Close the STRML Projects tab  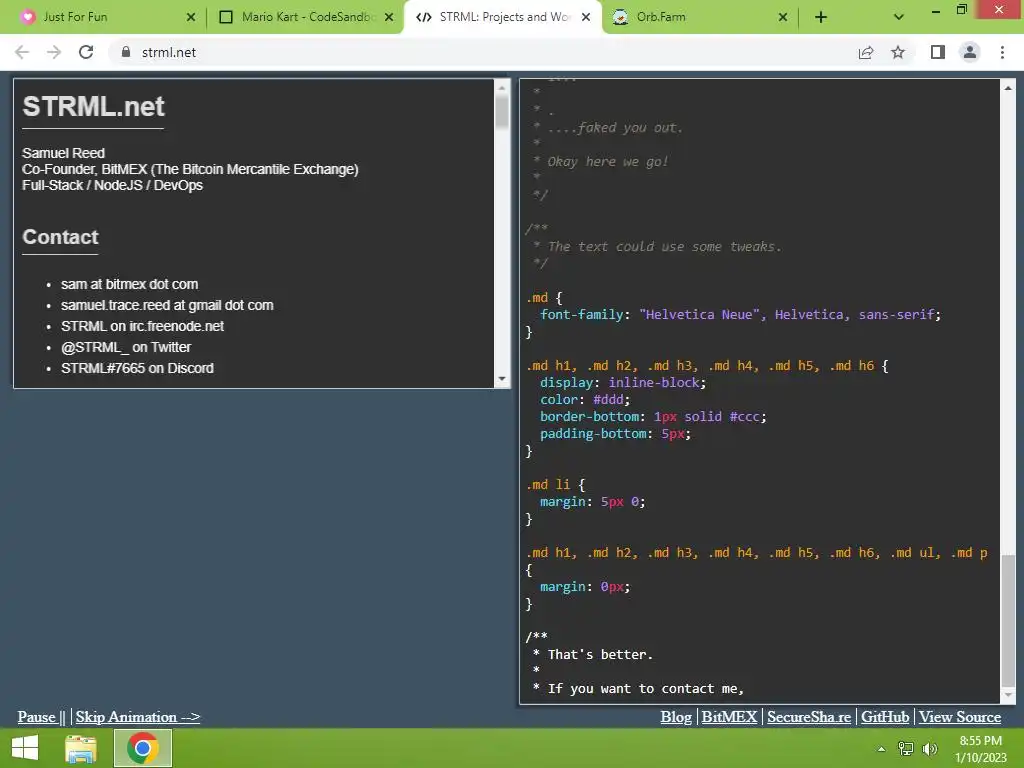tap(586, 18)
